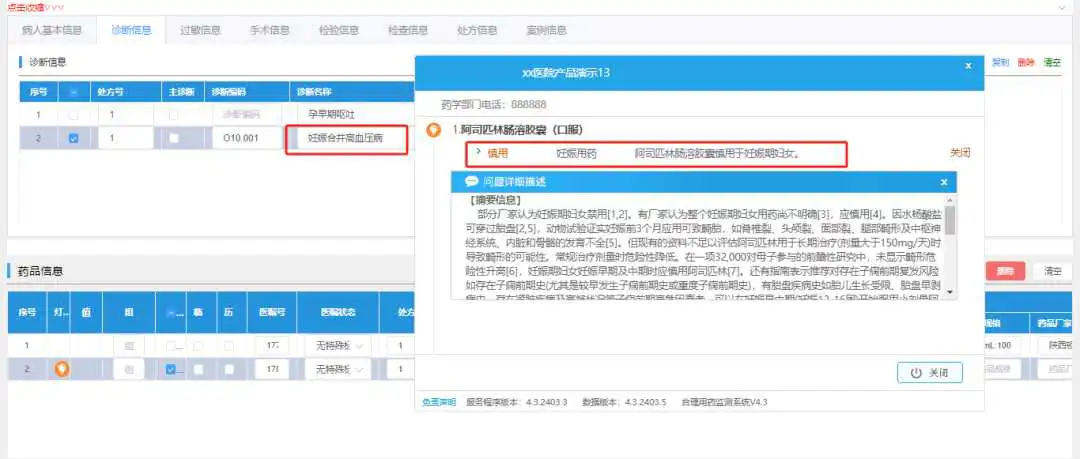This screenshot has width=1080, height=459.
Task: Close the 问题详细描述 panel with its X
Action: pos(944,182)
